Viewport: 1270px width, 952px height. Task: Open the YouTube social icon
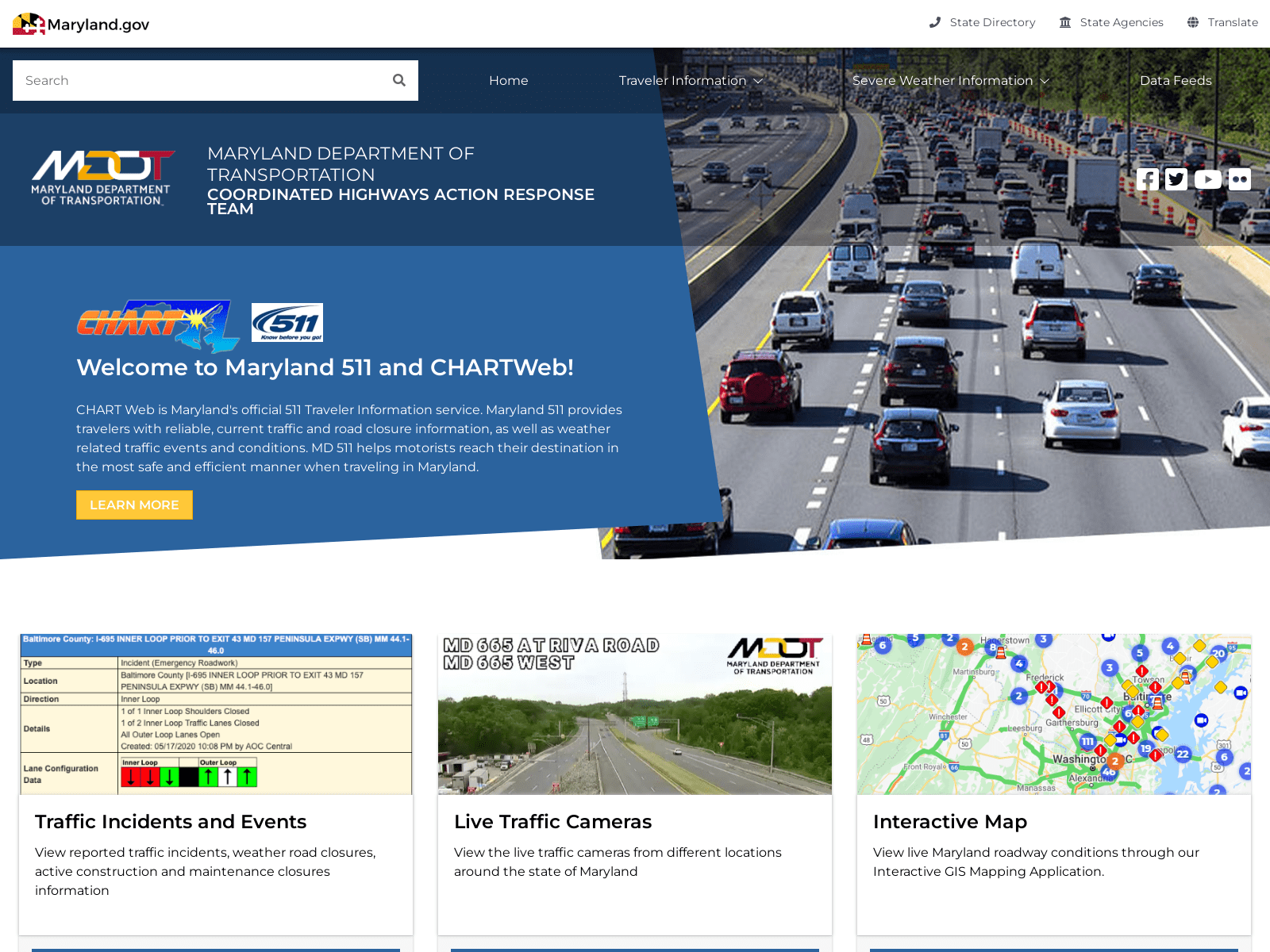[x=1208, y=179]
